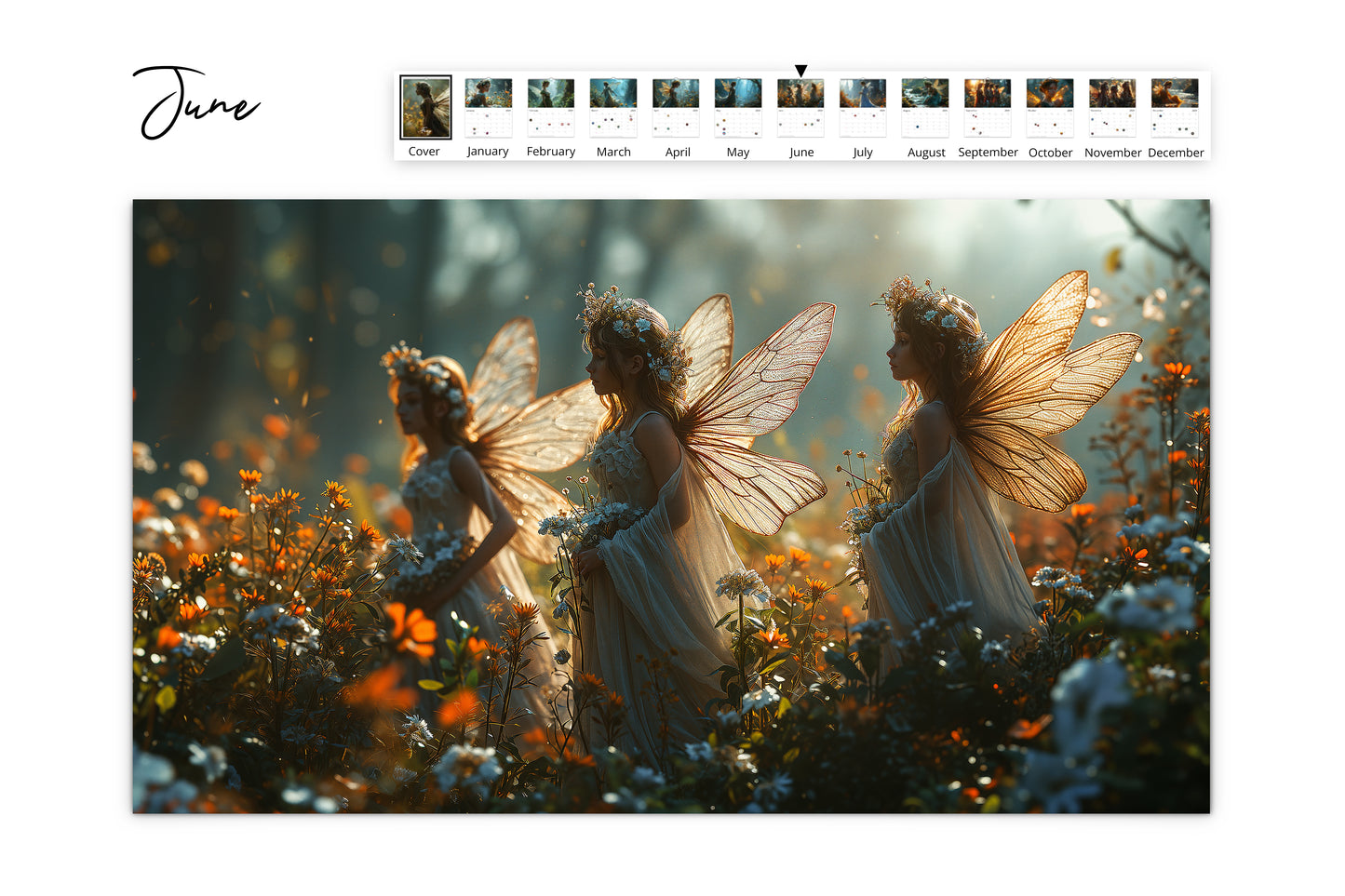Viewport: 1345px width, 896px height.
Task: Click the 'October' label text
Action: click(x=1051, y=153)
